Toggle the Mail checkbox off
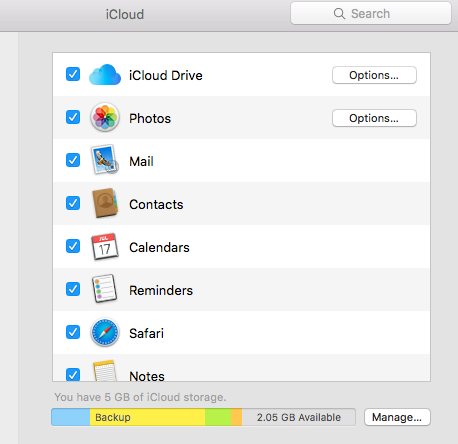 pos(73,160)
